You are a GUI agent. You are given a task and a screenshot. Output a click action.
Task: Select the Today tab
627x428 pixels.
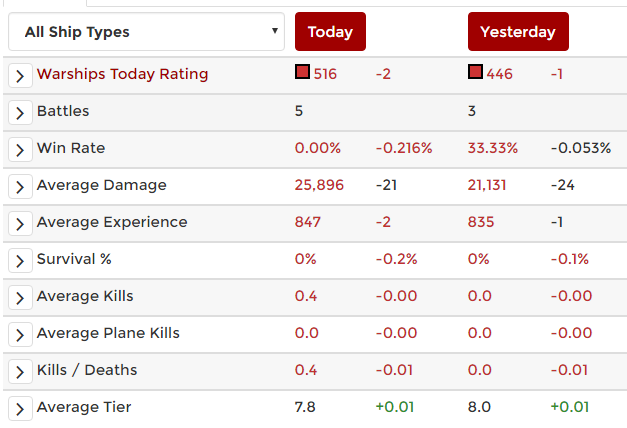330,32
